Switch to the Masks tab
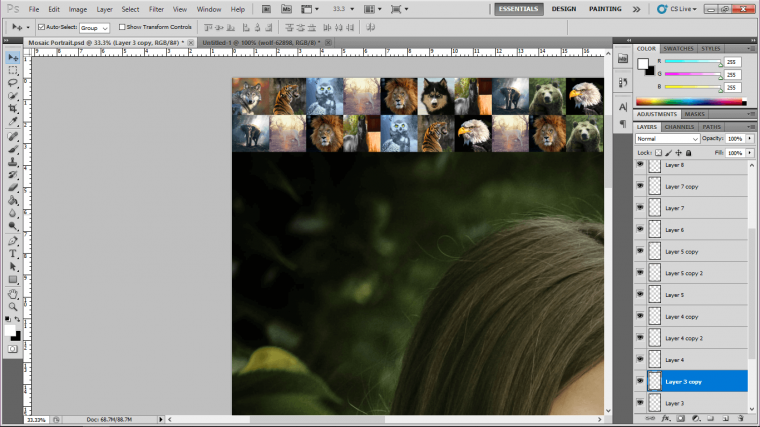This screenshot has height=427, width=760. pos(695,114)
